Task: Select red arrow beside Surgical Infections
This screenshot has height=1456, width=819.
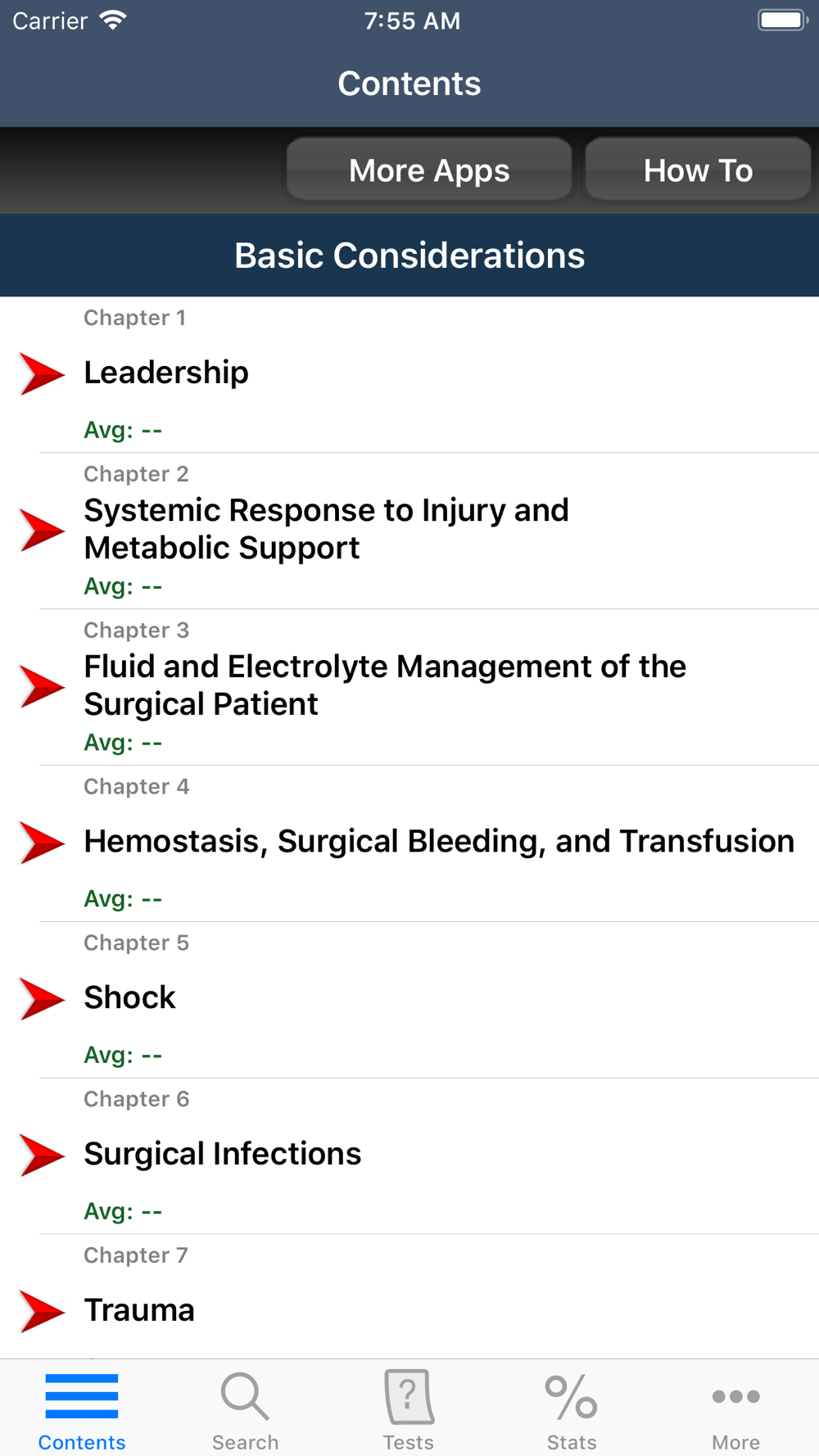Action: tap(42, 1155)
